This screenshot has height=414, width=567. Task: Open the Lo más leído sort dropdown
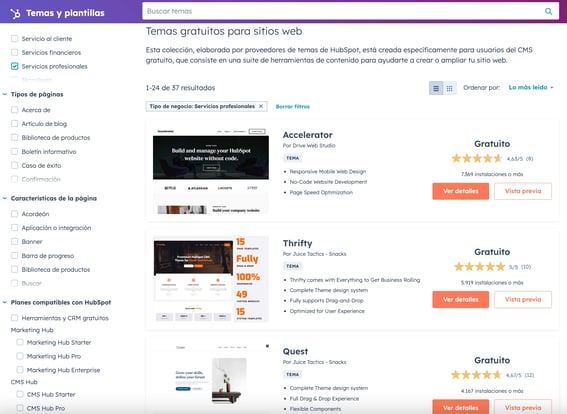[x=530, y=88]
